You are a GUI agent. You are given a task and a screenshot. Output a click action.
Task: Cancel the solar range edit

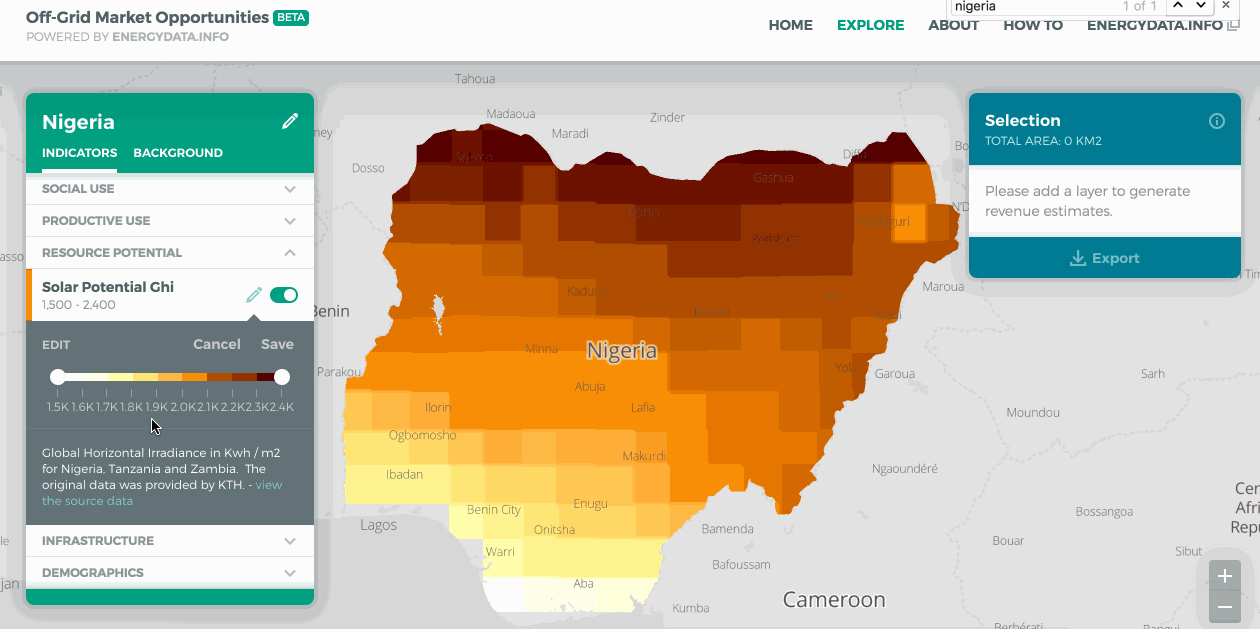tap(216, 344)
